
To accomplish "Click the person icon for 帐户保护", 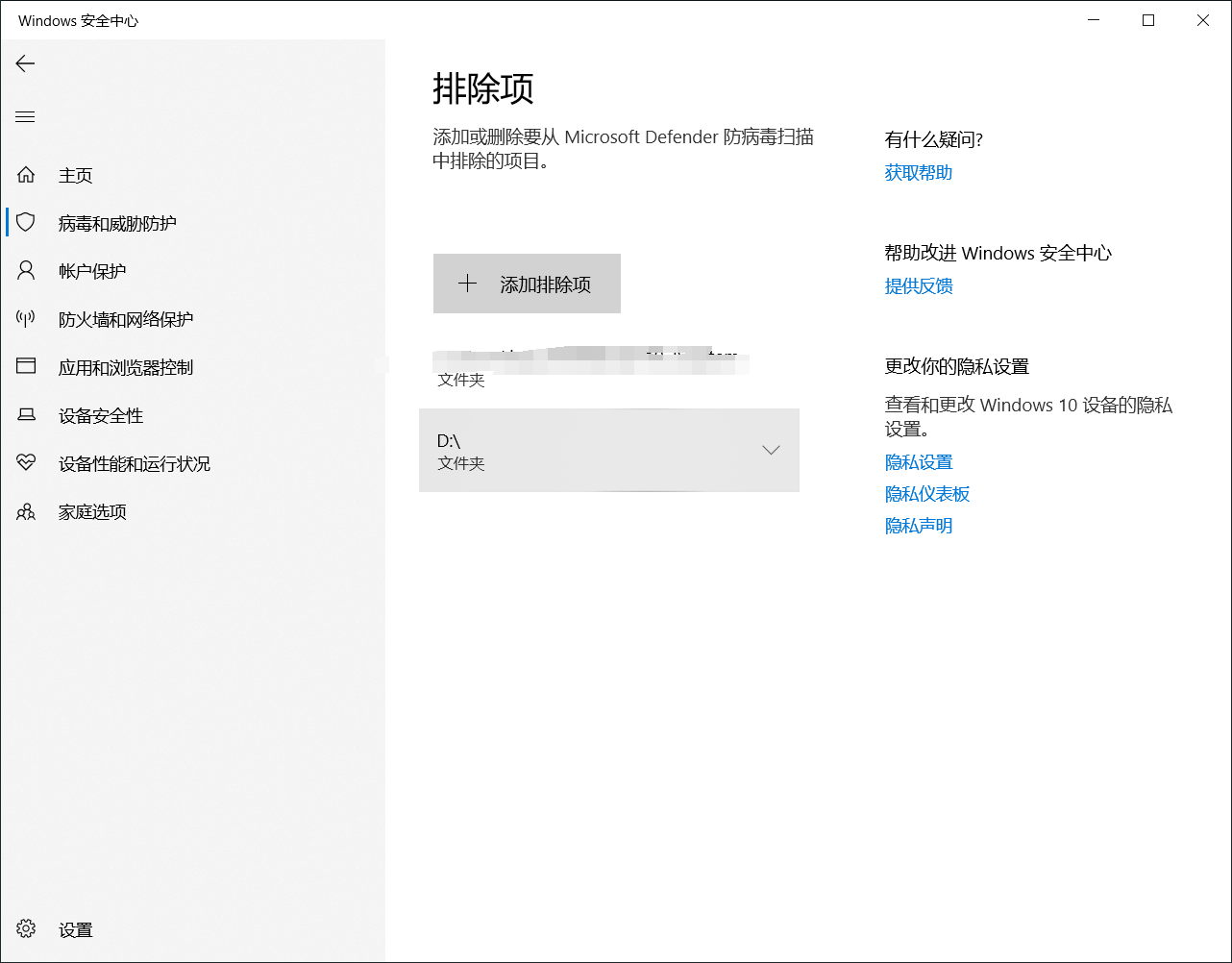I will pyautogui.click(x=26, y=271).
